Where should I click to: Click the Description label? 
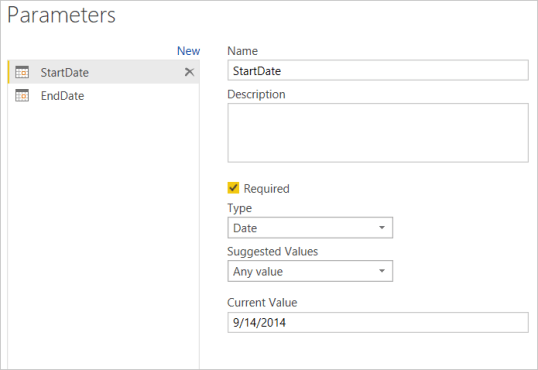pos(256,94)
